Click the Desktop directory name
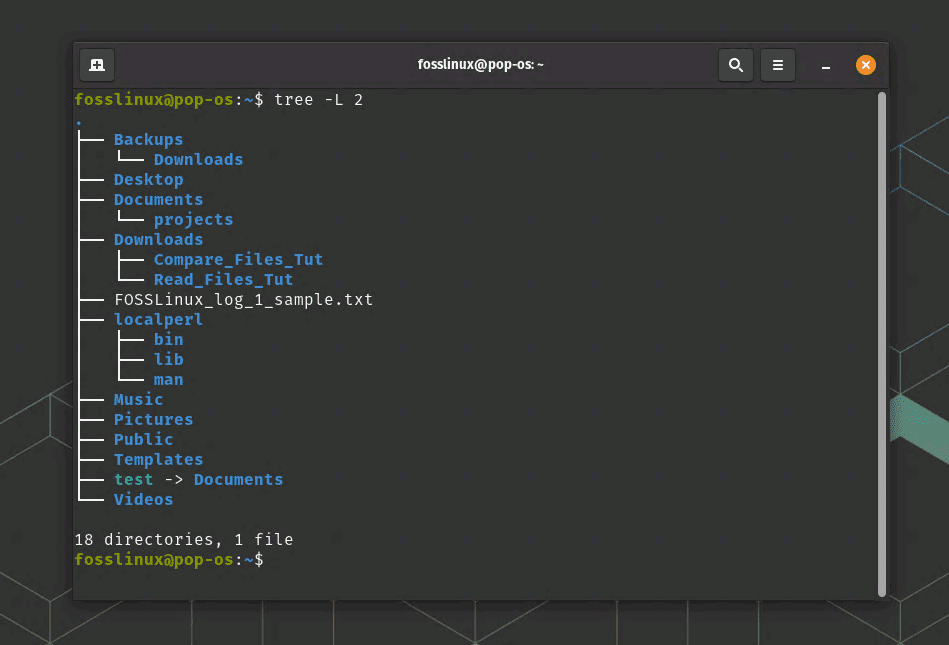The width and height of the screenshot is (949, 645). [x=148, y=180]
